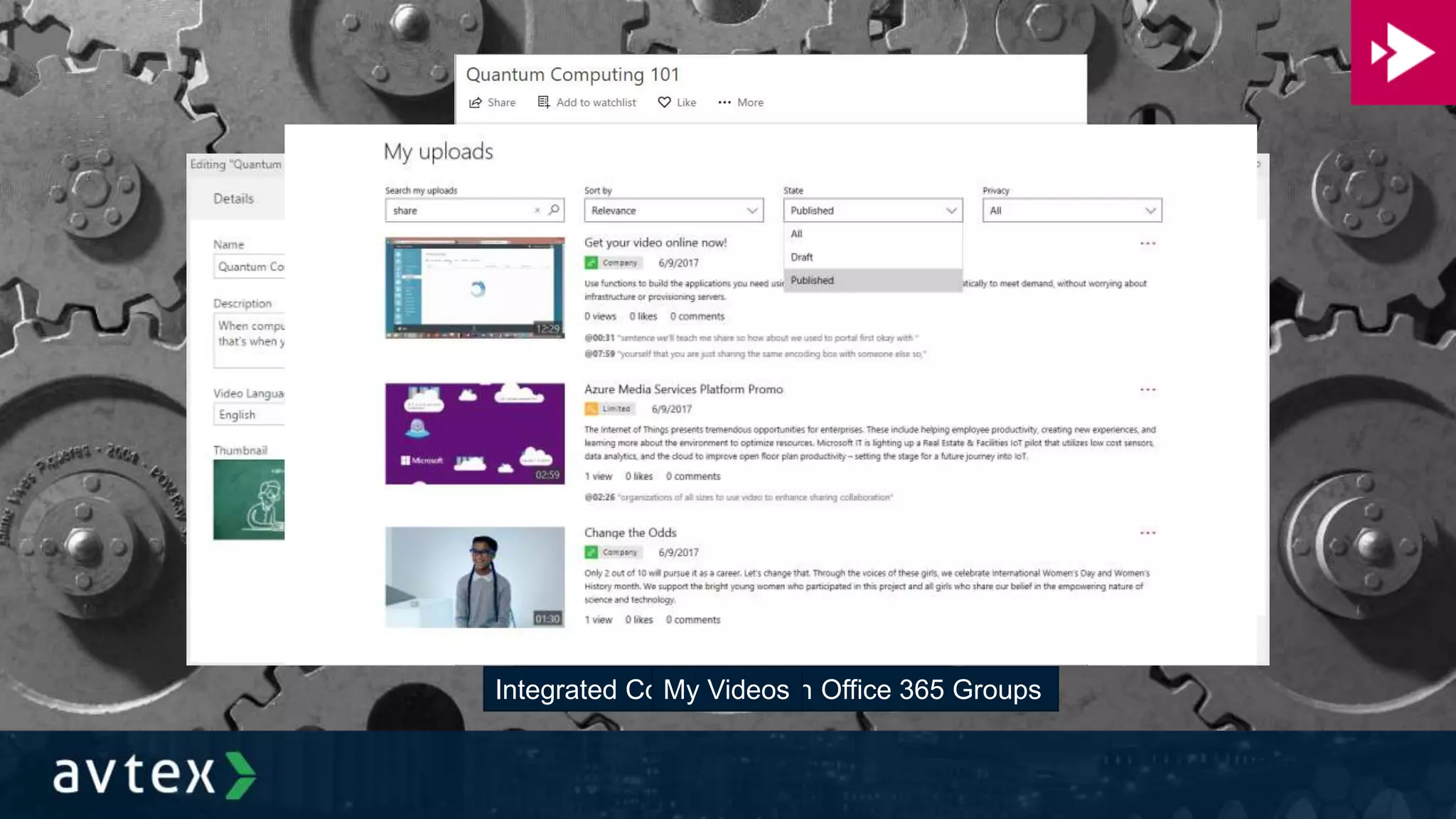The height and width of the screenshot is (819, 1456).
Task: Click the Name field in editing window
Action: 249,267
